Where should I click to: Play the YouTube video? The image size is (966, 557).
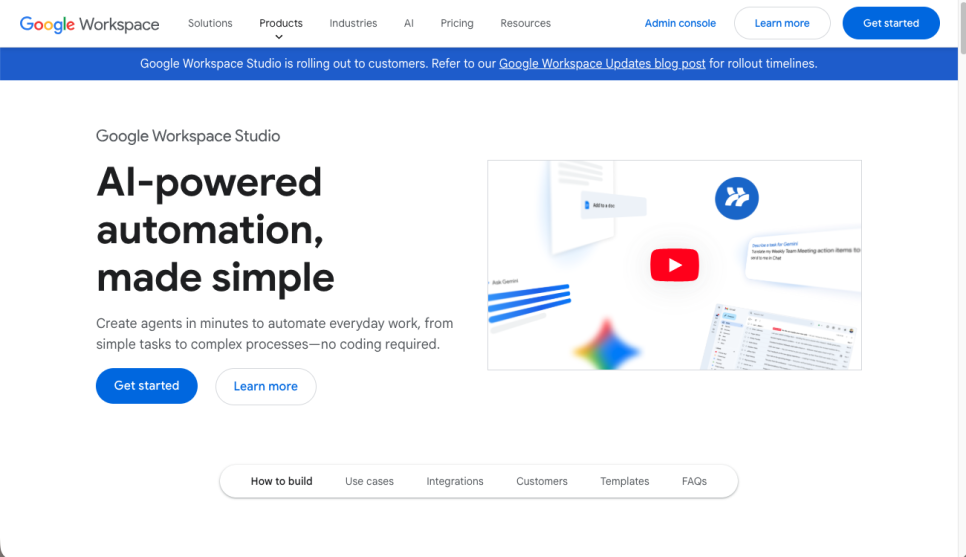675,265
